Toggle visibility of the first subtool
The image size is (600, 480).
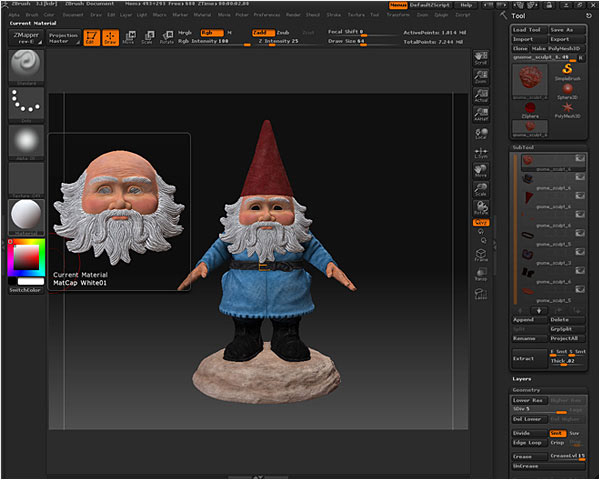[580, 158]
